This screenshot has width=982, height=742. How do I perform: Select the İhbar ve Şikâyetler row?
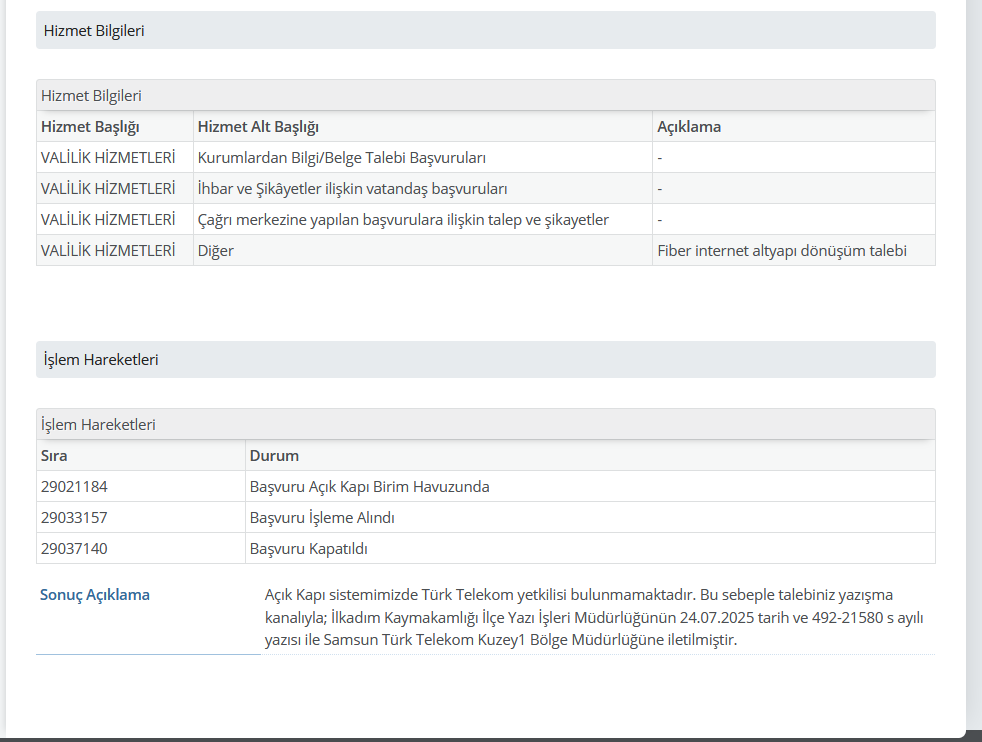click(x=485, y=188)
